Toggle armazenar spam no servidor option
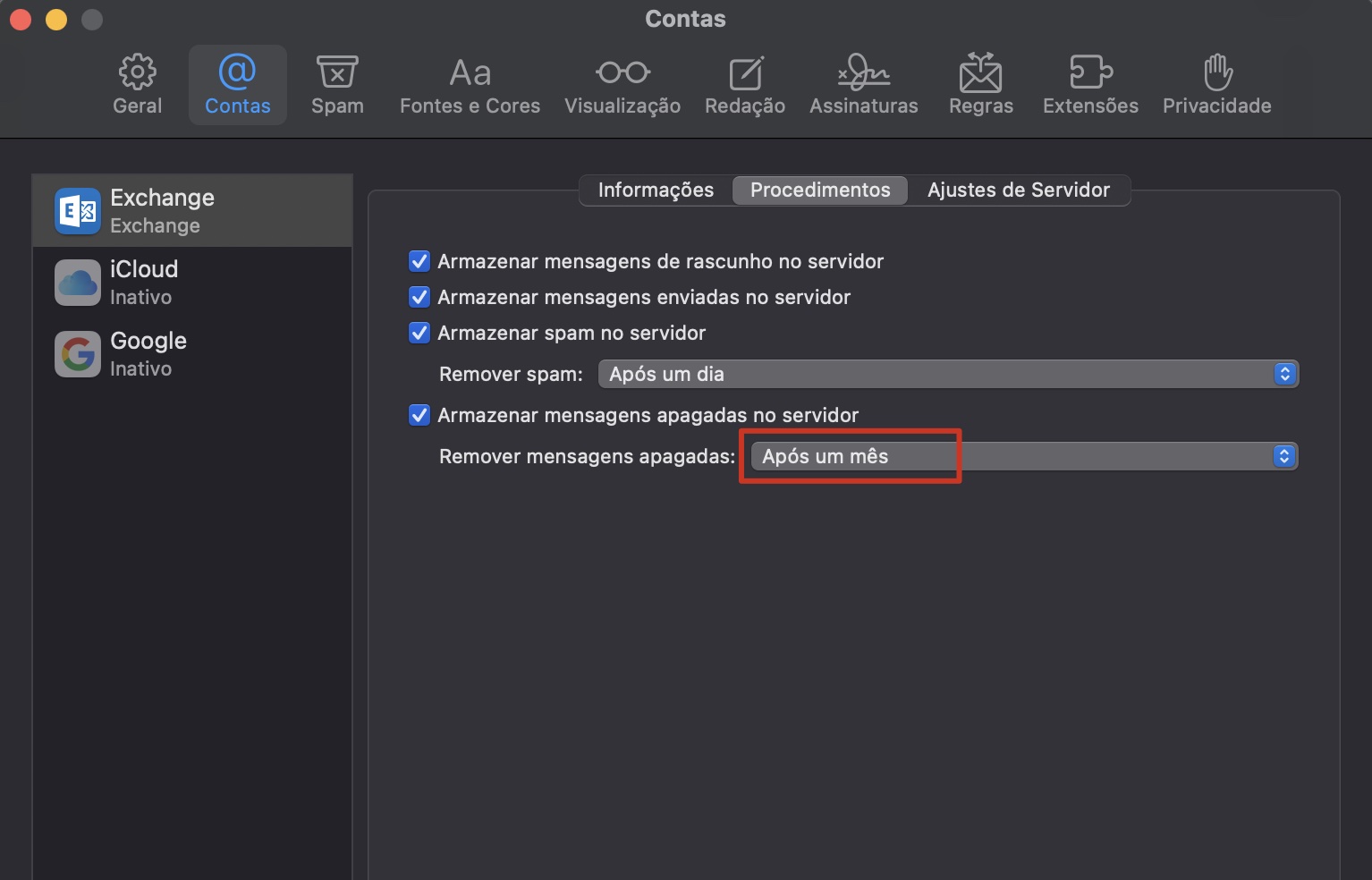This screenshot has width=1372, height=880. tap(419, 333)
